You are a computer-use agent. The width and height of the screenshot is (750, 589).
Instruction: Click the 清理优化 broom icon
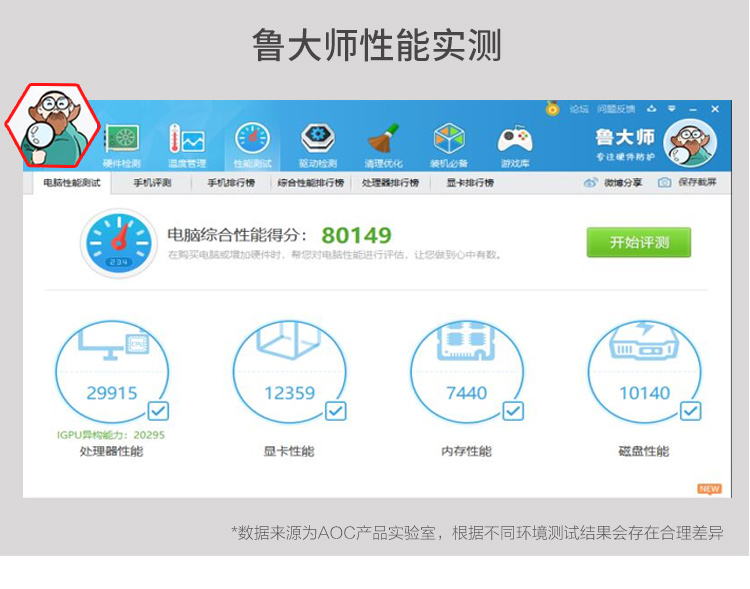tap(384, 142)
